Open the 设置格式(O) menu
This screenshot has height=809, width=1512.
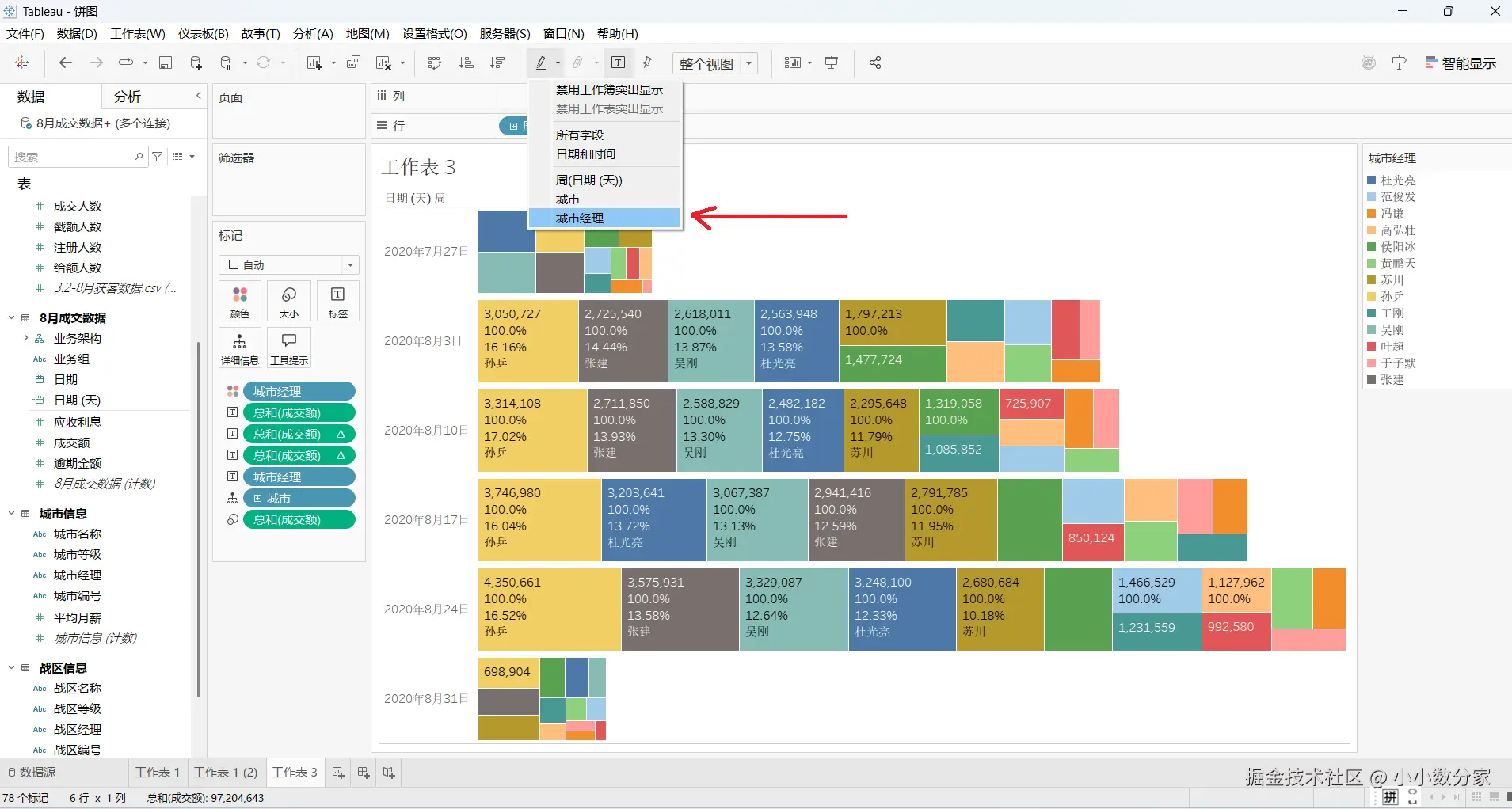click(435, 33)
